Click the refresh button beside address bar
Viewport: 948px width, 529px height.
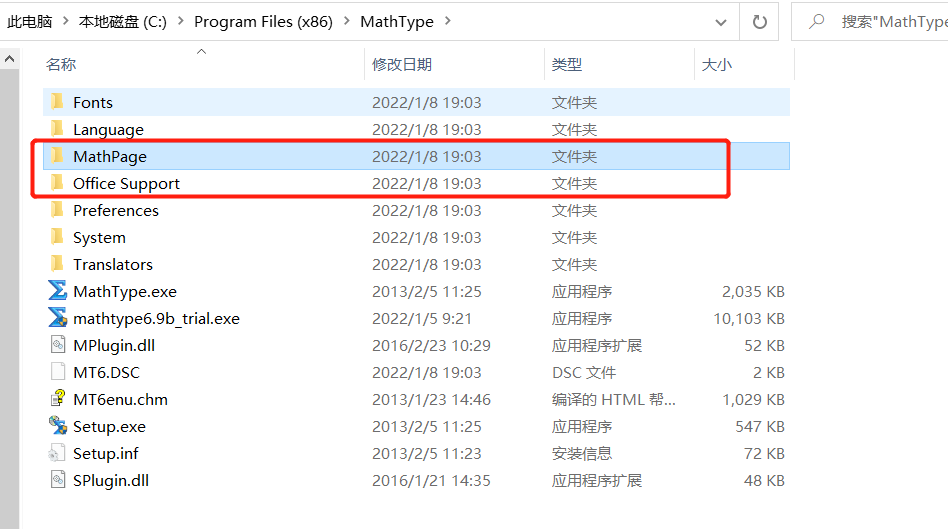[x=759, y=22]
